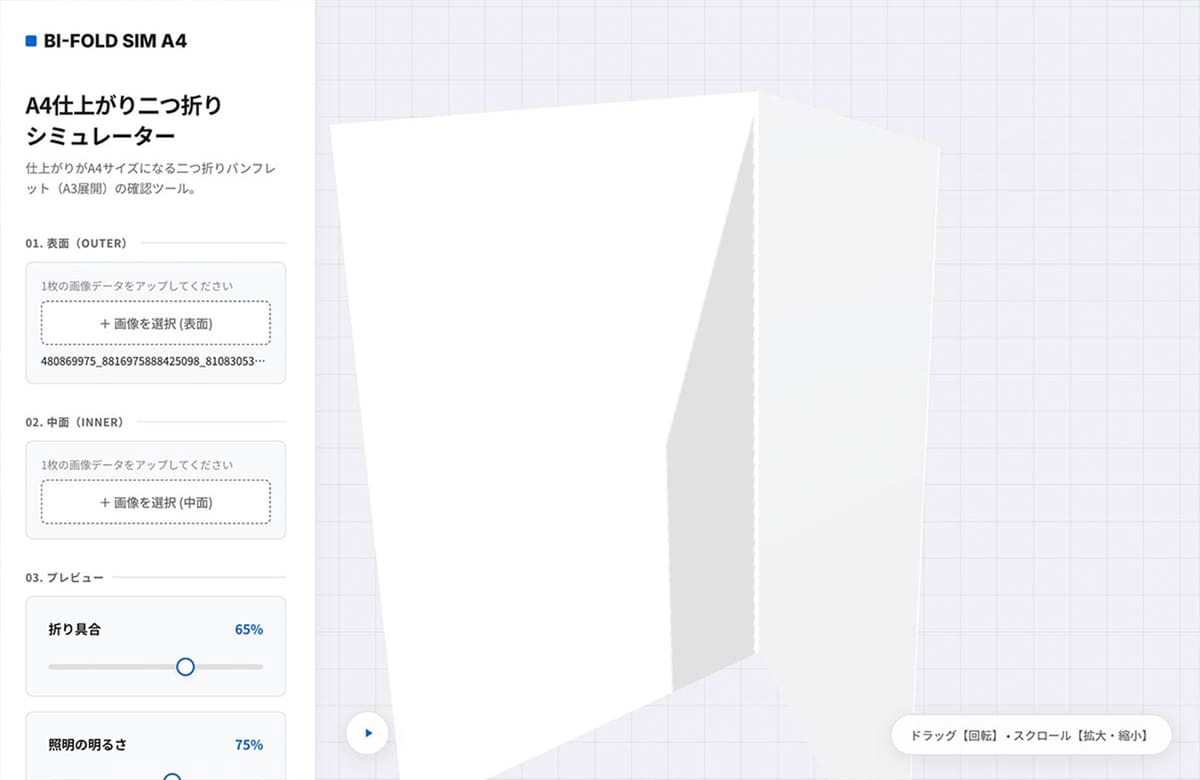
Task: Choose image for the outer side (表面)
Action: click(x=156, y=323)
